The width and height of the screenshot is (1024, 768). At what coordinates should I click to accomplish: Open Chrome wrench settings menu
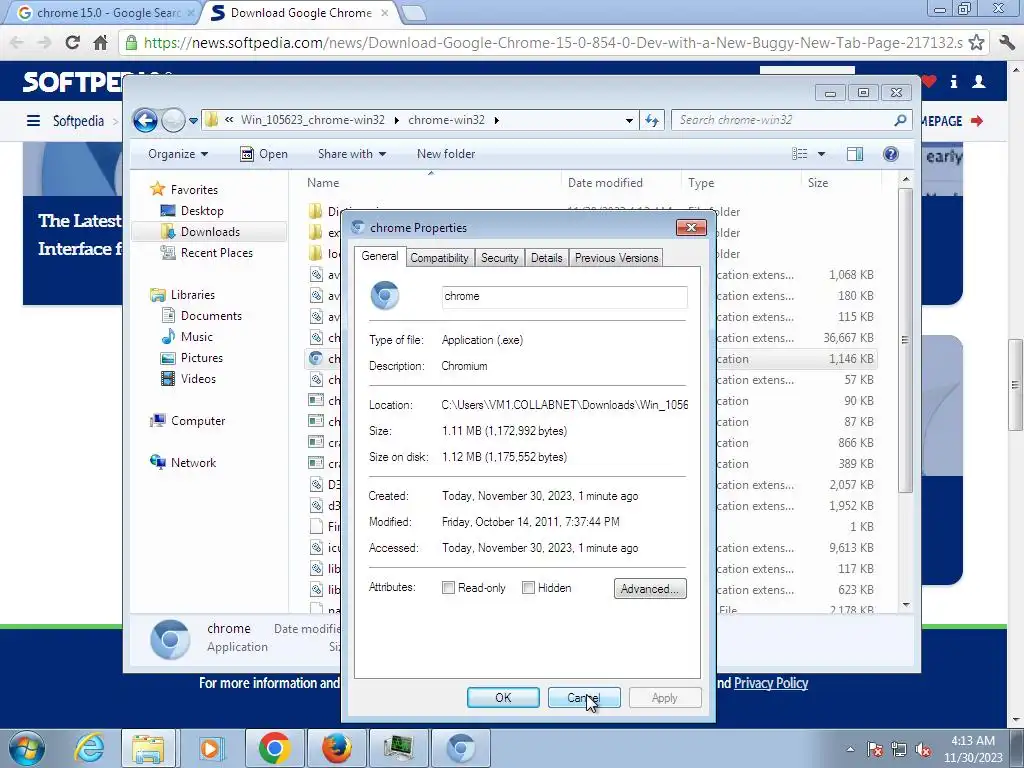tap(1006, 43)
